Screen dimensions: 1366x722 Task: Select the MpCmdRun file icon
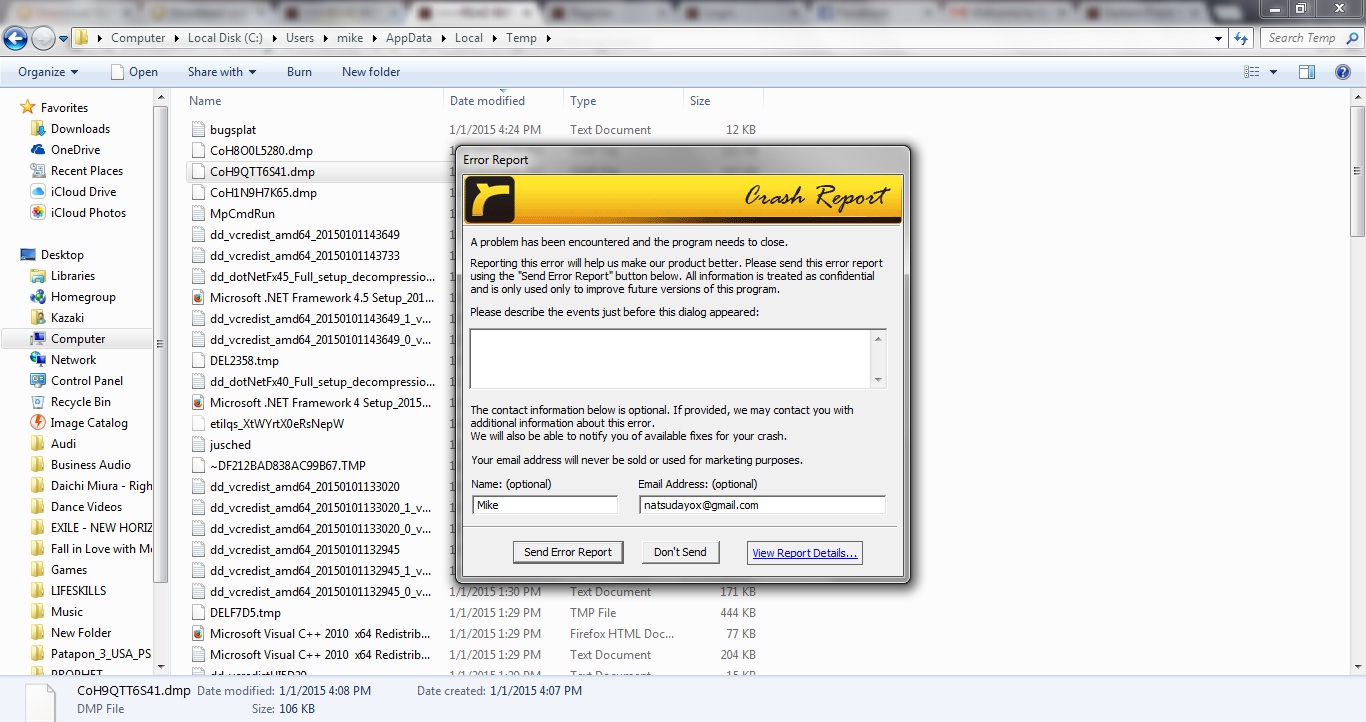point(198,214)
